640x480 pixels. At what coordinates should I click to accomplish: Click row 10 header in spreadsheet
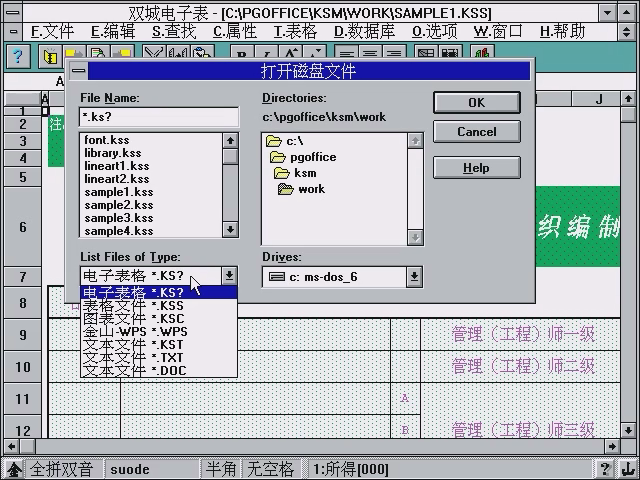click(x=23, y=367)
